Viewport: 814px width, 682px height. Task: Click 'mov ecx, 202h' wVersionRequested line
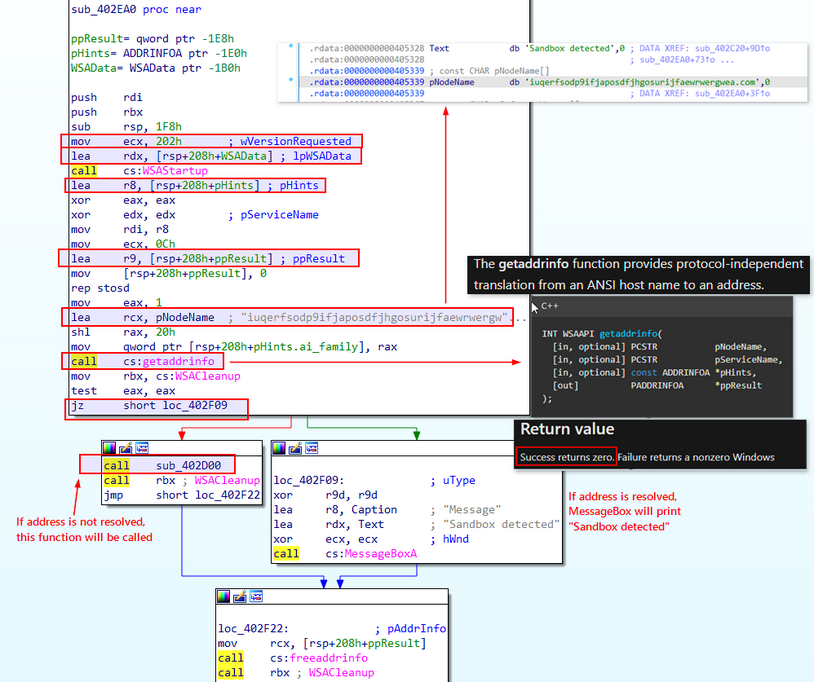pyautogui.click(x=211, y=141)
